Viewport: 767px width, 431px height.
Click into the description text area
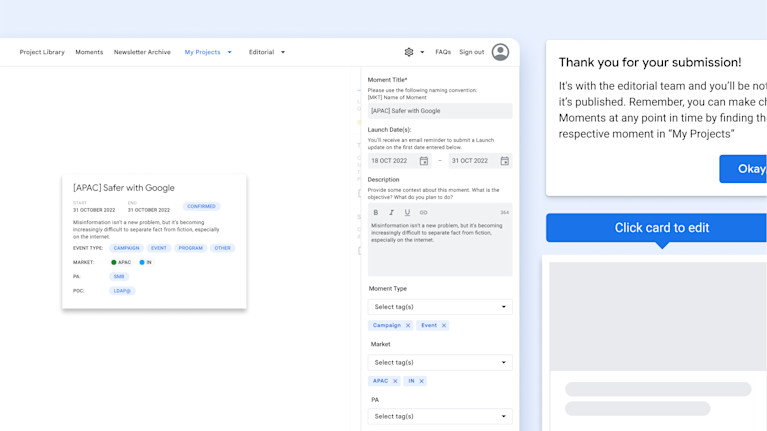coord(440,247)
